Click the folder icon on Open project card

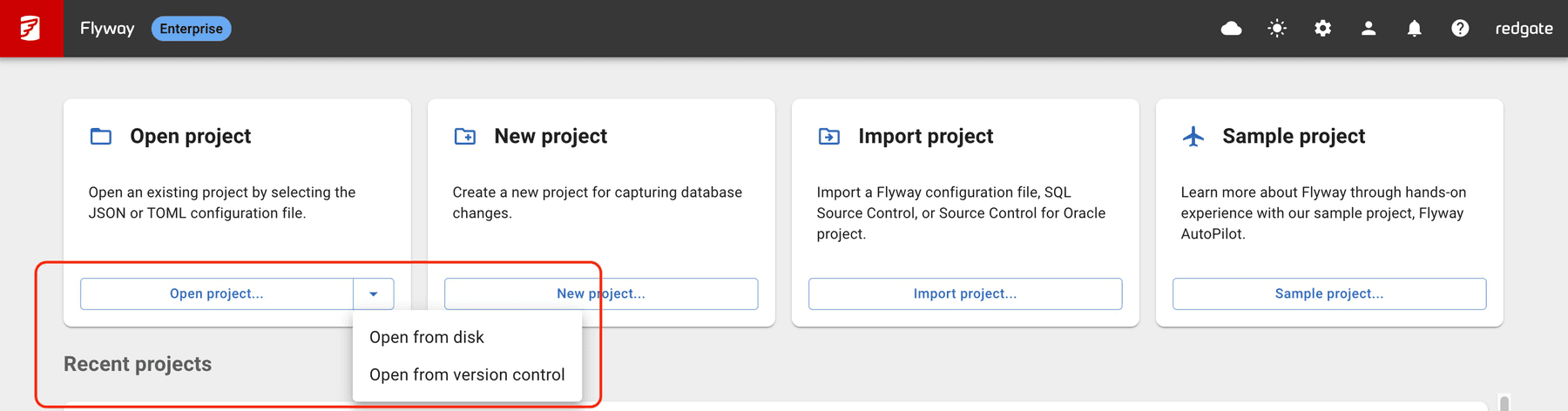point(101,136)
